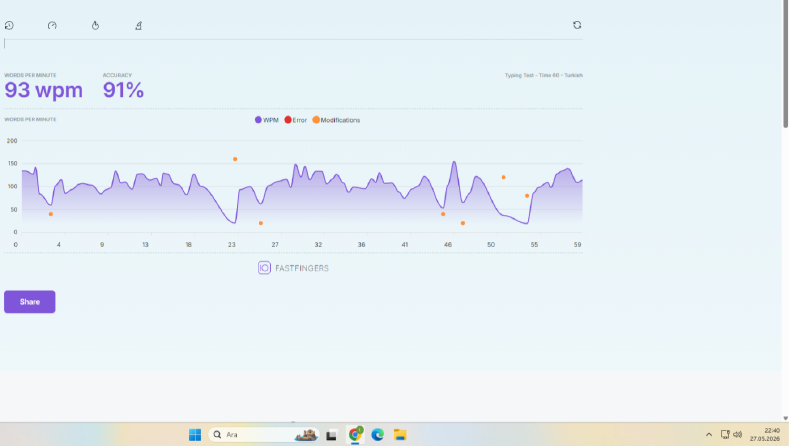Click the modification dot above second 52

(503, 177)
